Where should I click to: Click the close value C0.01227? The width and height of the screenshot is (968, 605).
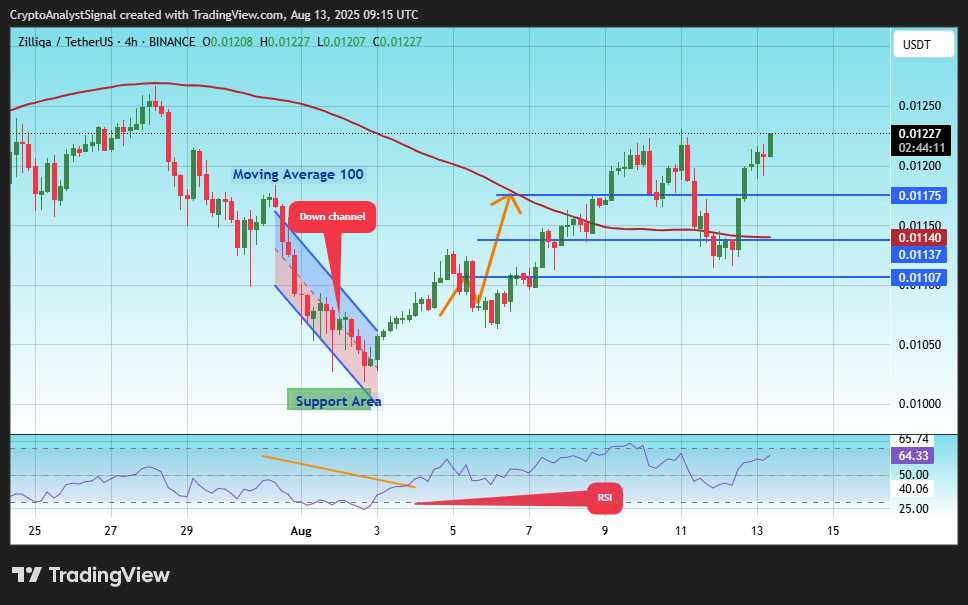398,42
